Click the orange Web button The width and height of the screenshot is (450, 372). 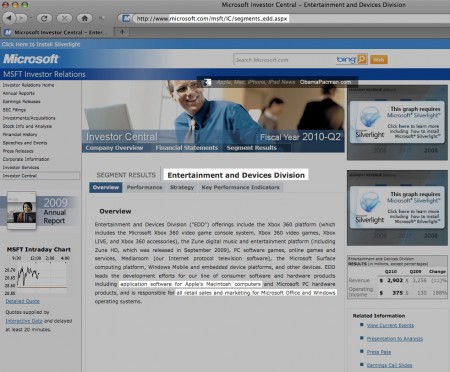[379, 60]
